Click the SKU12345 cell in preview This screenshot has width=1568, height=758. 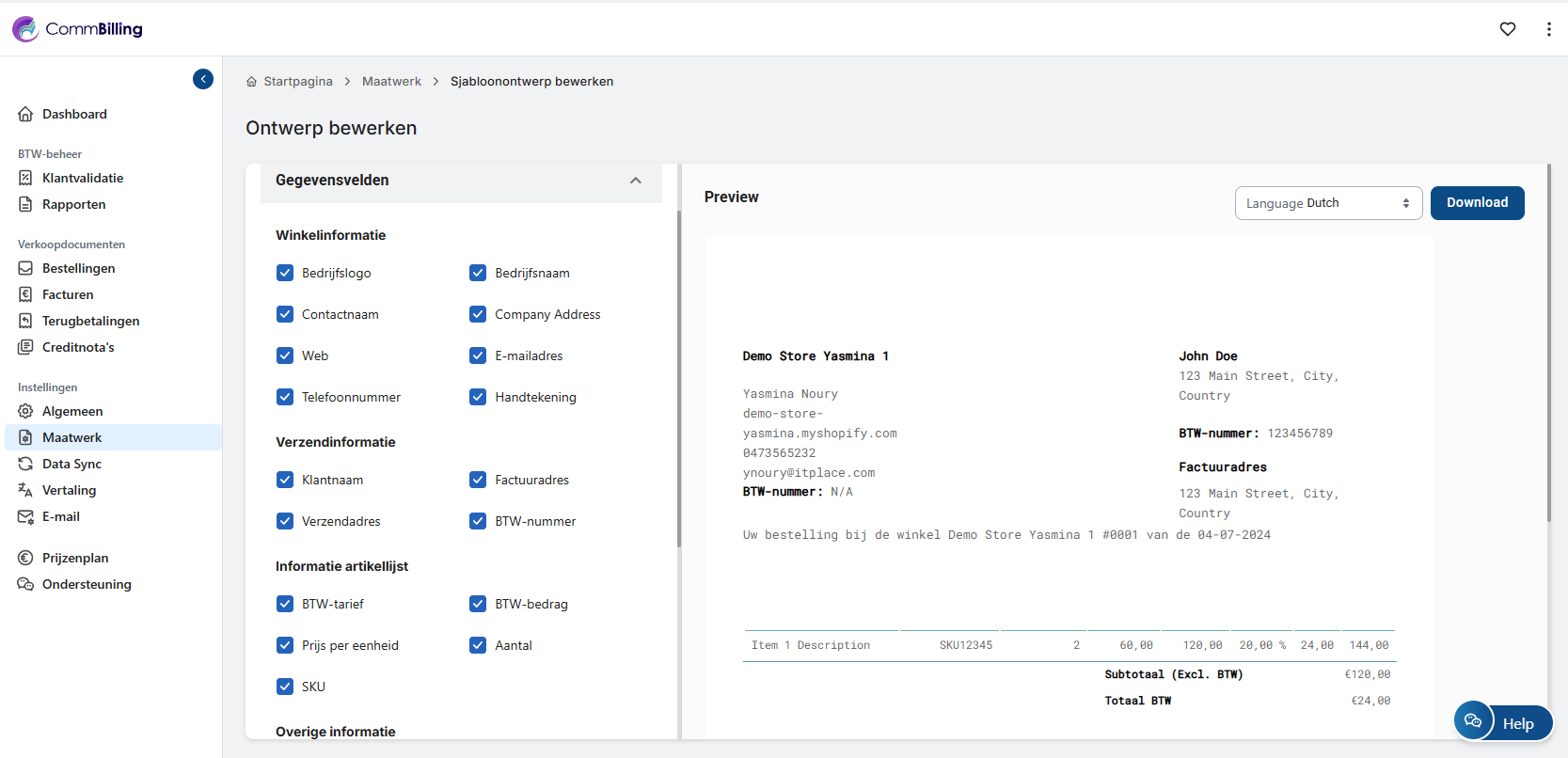tap(966, 645)
